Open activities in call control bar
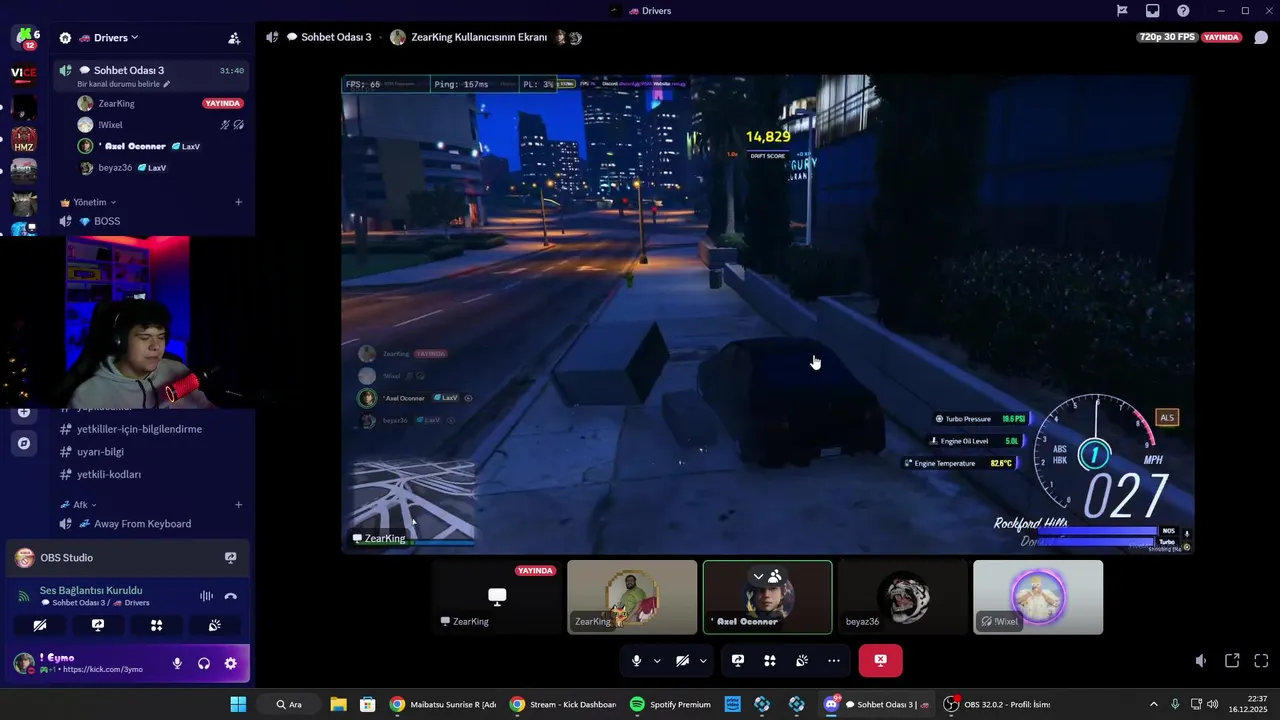This screenshot has width=1280, height=720. coord(770,661)
